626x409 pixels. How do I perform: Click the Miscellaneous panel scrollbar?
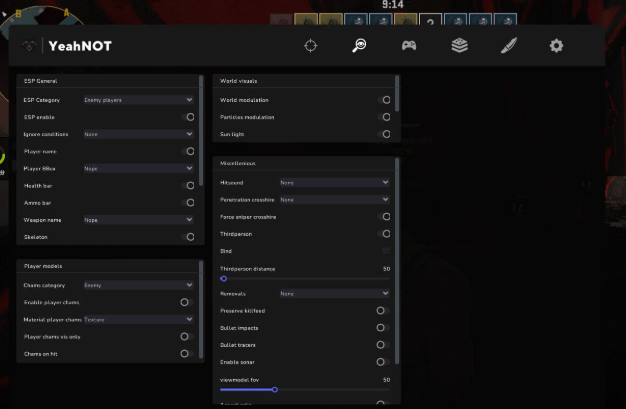pyautogui.click(x=398, y=260)
